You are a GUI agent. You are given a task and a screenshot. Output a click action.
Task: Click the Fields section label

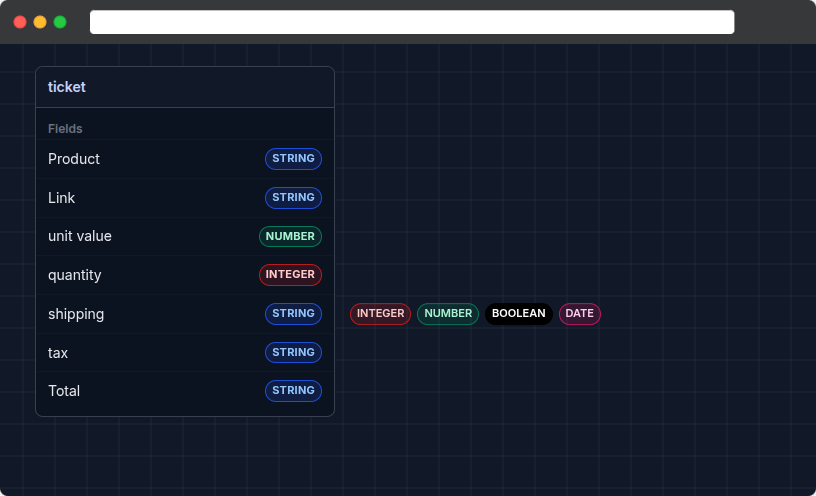pyautogui.click(x=65, y=129)
